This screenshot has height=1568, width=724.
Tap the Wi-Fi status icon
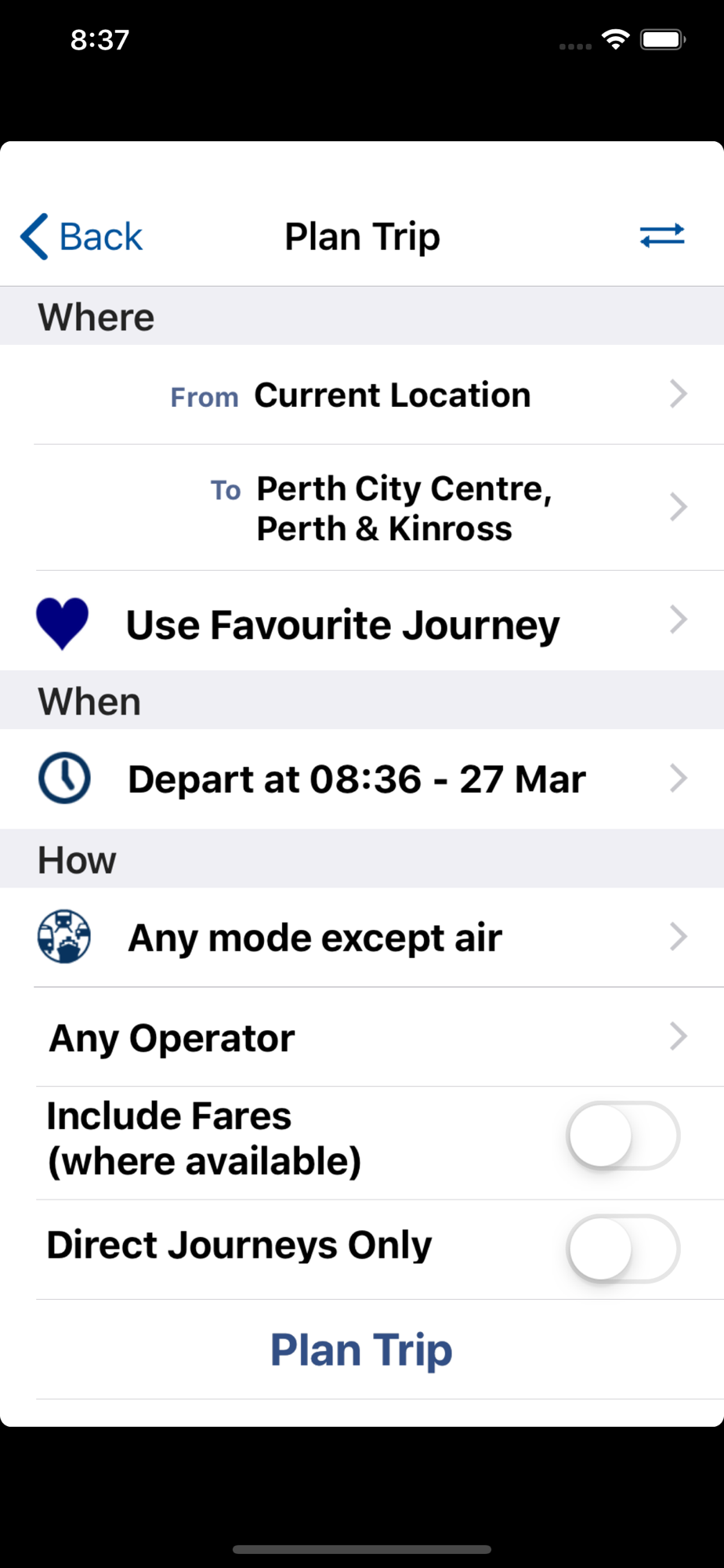[x=616, y=39]
